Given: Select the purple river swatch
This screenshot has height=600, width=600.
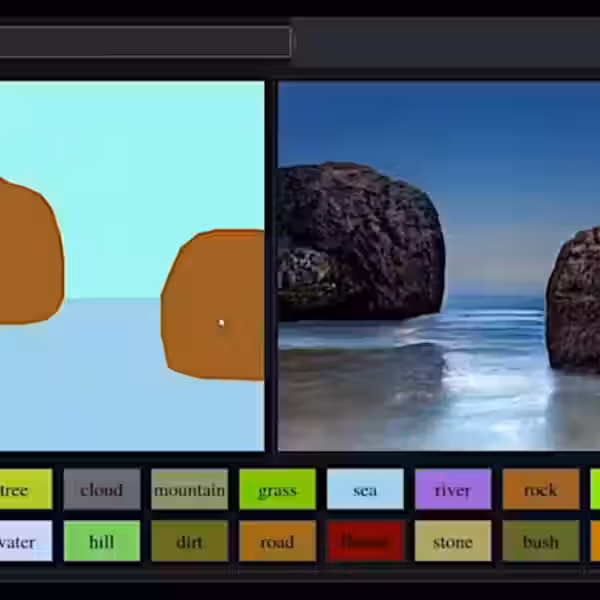Looking at the screenshot, I should pos(453,490).
